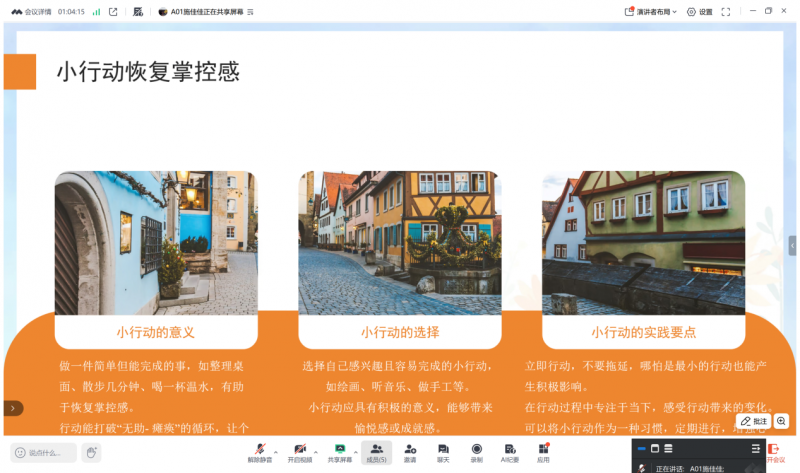The height and width of the screenshot is (473, 800).
Task: Open the 聊天 chat panel
Action: pyautogui.click(x=443, y=451)
